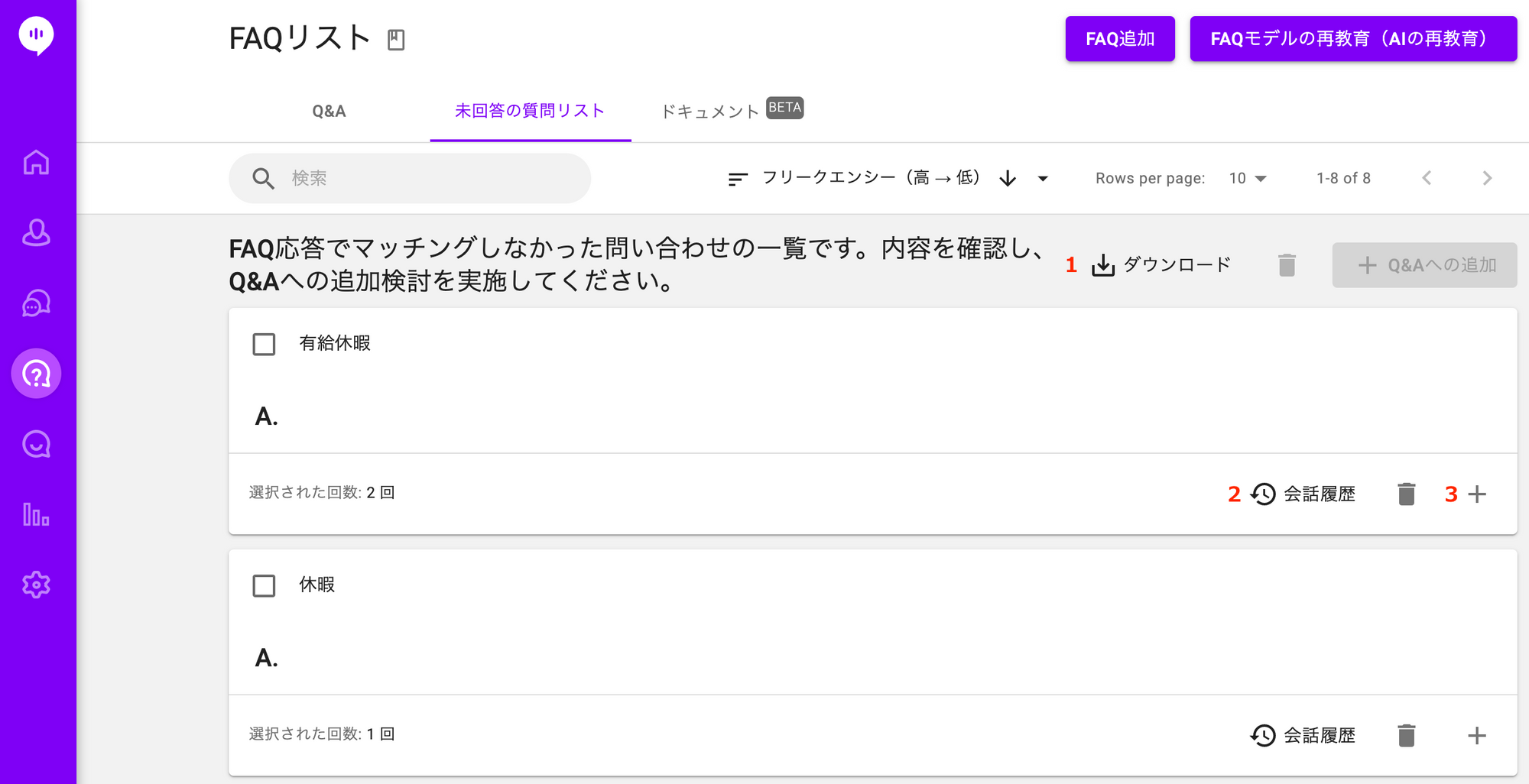1529x784 pixels.
Task: Toggle the sort direction down-arrow icon
Action: point(1008,178)
